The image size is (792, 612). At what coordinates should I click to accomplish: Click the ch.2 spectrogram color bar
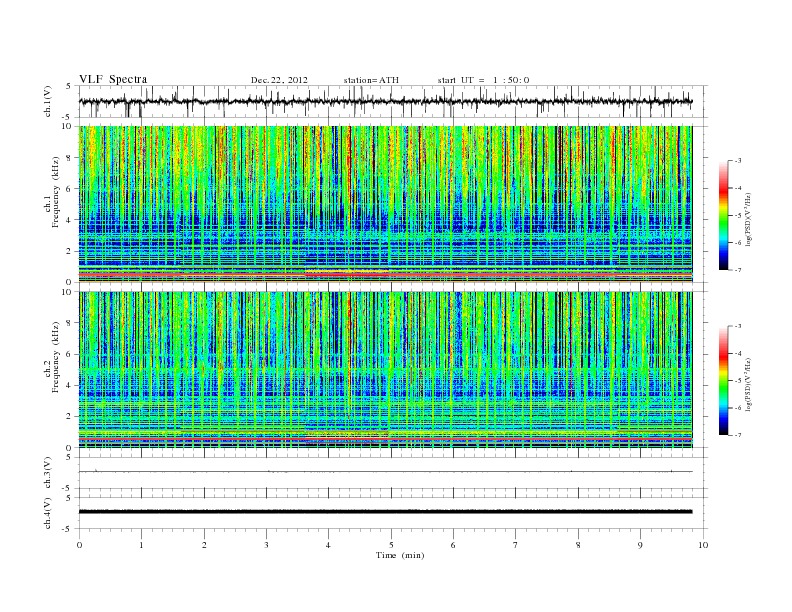click(723, 381)
